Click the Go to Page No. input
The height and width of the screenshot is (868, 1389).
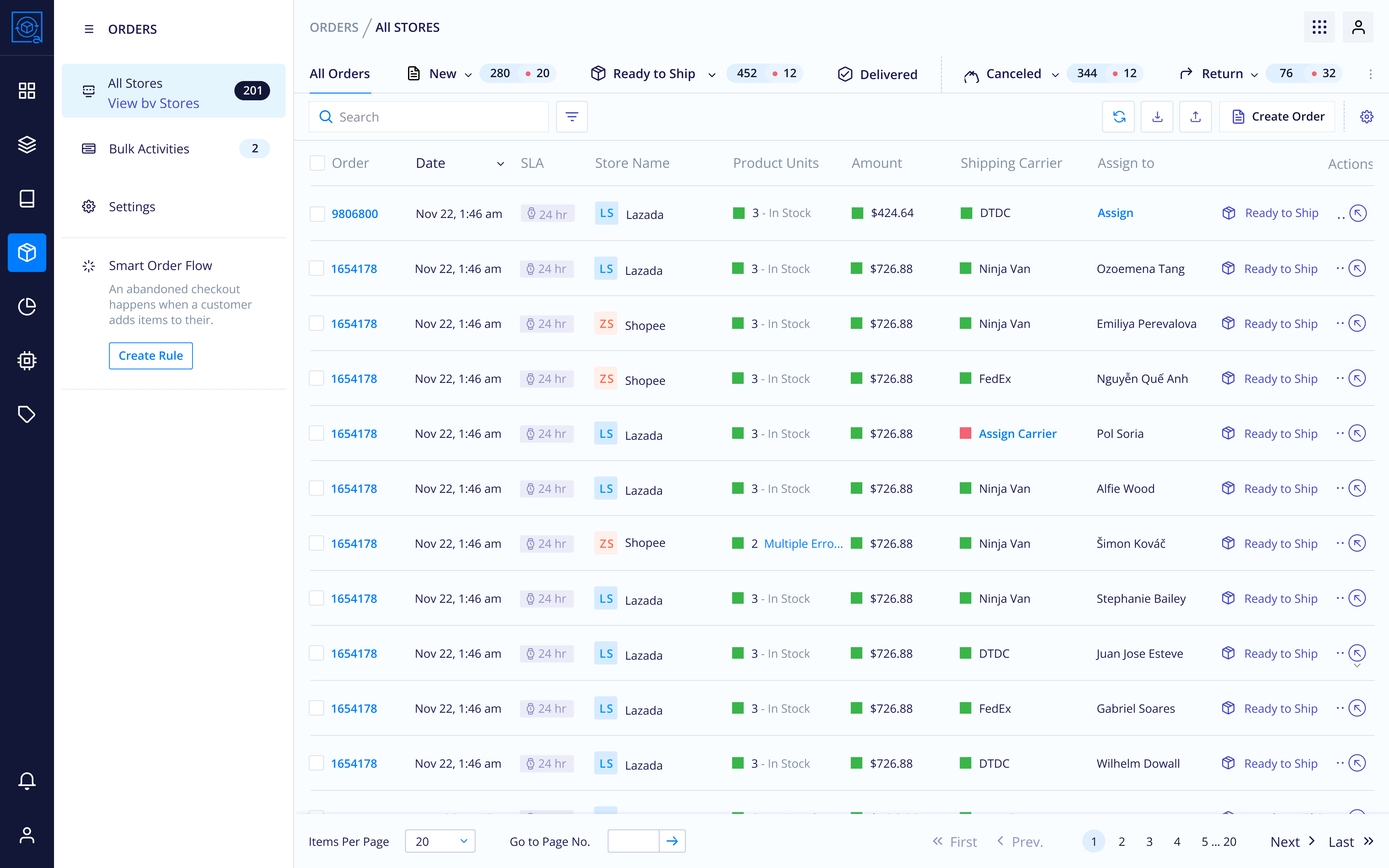(633, 841)
